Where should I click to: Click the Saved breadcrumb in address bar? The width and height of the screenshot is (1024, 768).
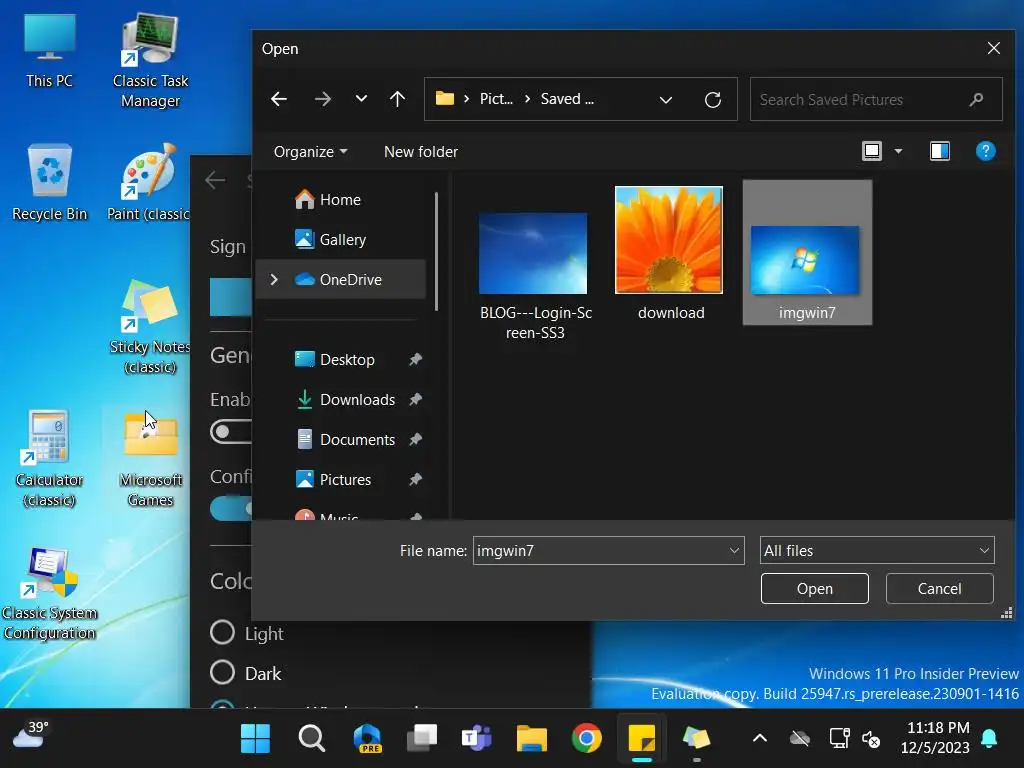(567, 99)
